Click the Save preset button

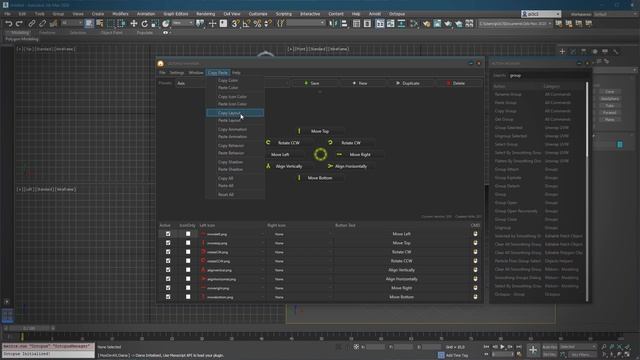(x=314, y=83)
